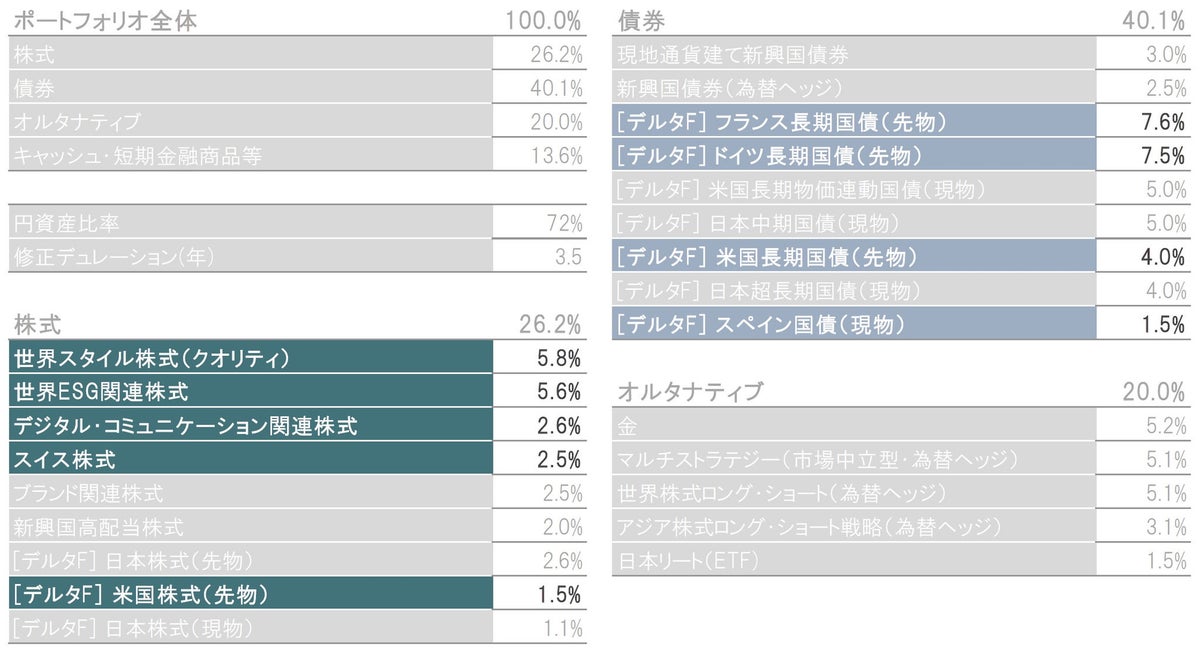Select the highlighted スイス株式 row
The height and width of the screenshot is (659, 1200).
tap(65, 460)
